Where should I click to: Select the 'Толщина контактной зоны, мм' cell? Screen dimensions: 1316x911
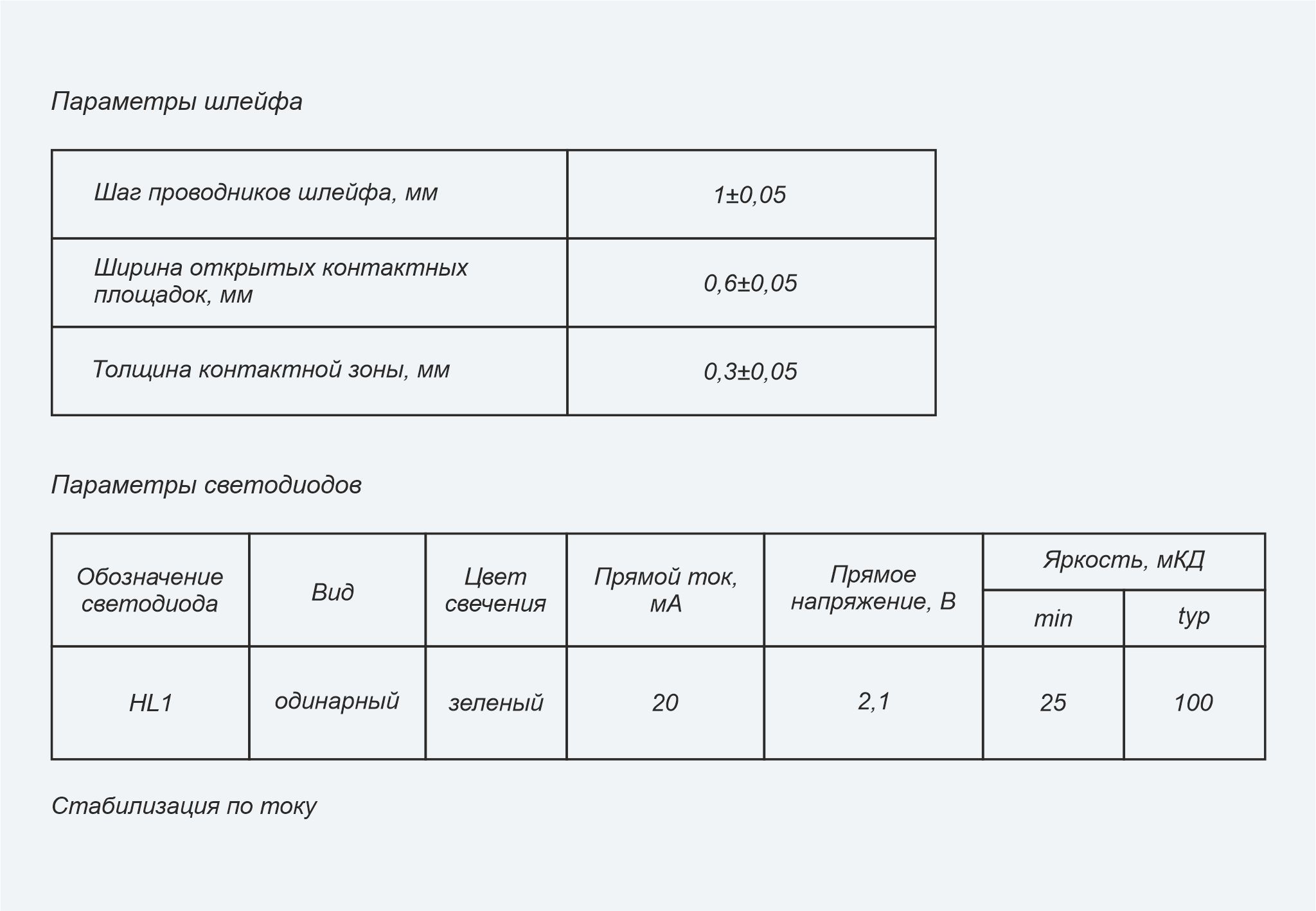310,371
